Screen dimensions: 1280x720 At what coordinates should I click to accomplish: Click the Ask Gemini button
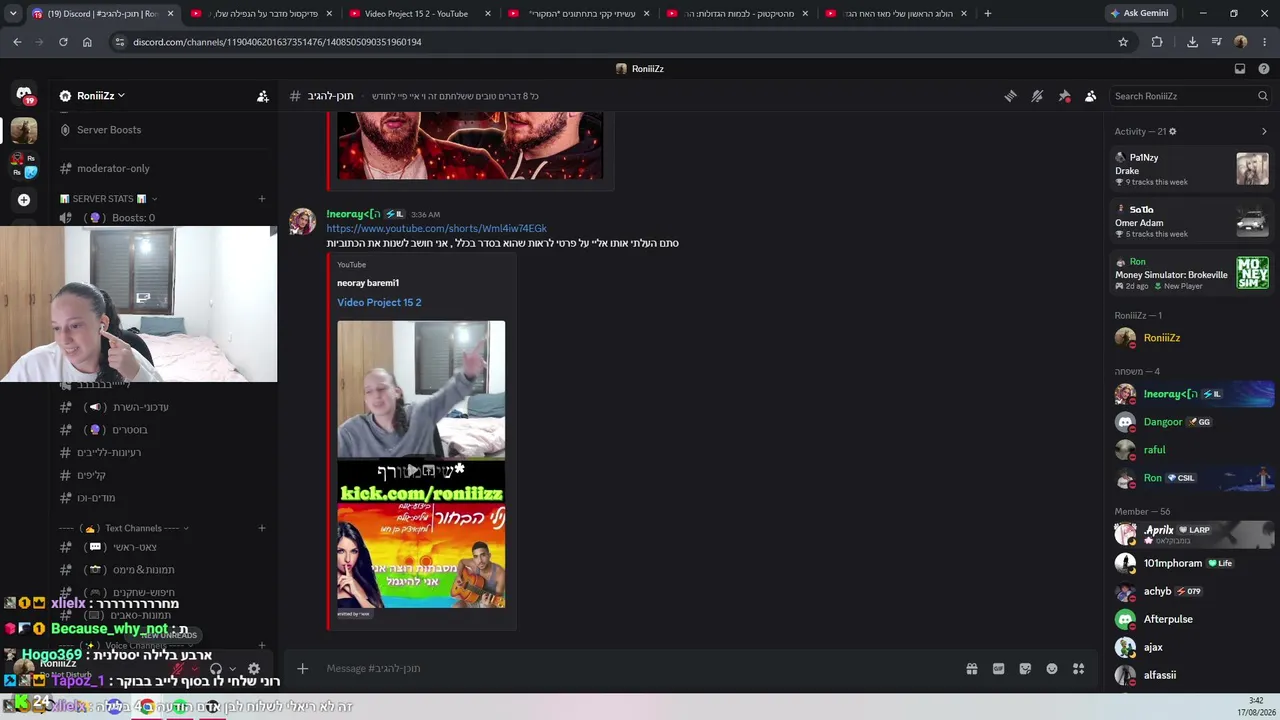pos(1139,13)
